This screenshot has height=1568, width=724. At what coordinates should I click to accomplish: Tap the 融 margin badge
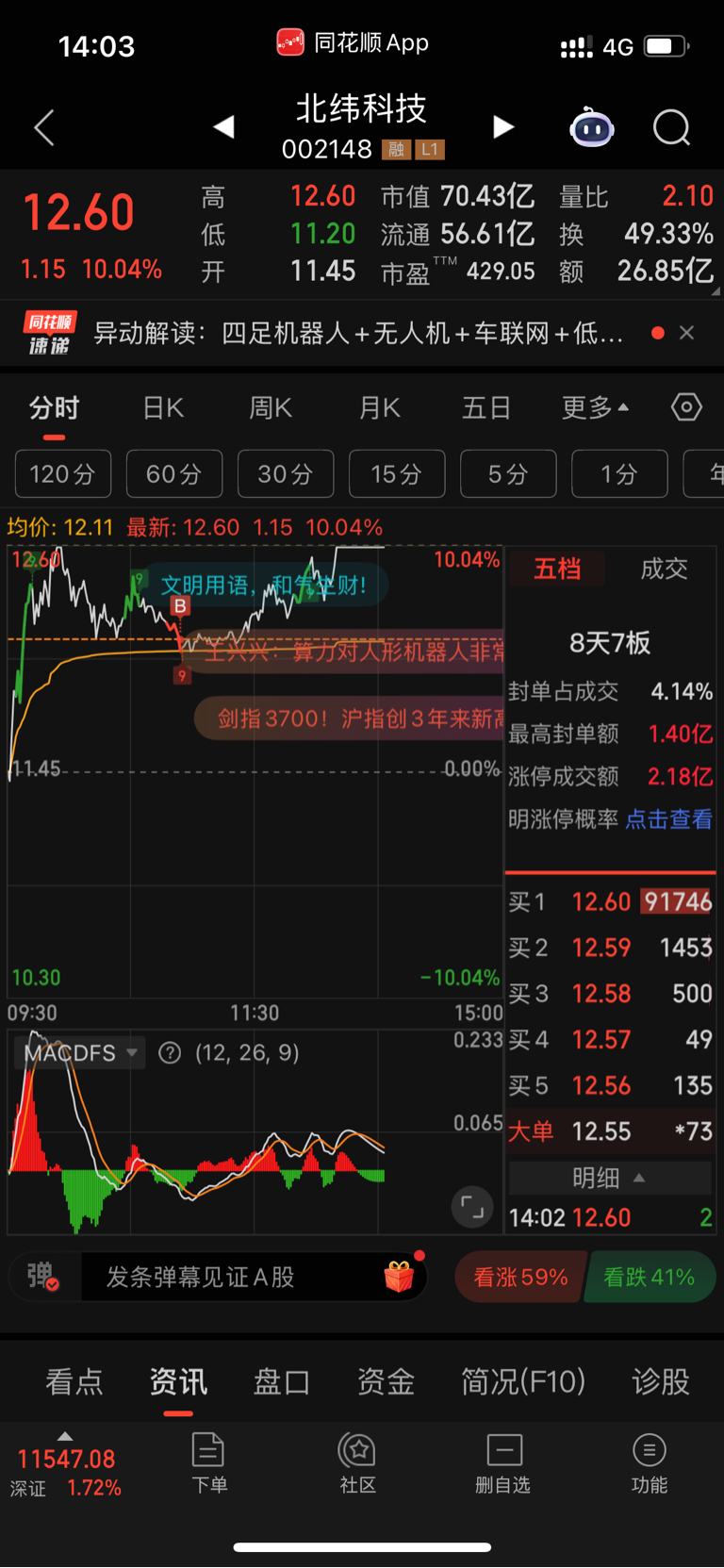(x=396, y=149)
